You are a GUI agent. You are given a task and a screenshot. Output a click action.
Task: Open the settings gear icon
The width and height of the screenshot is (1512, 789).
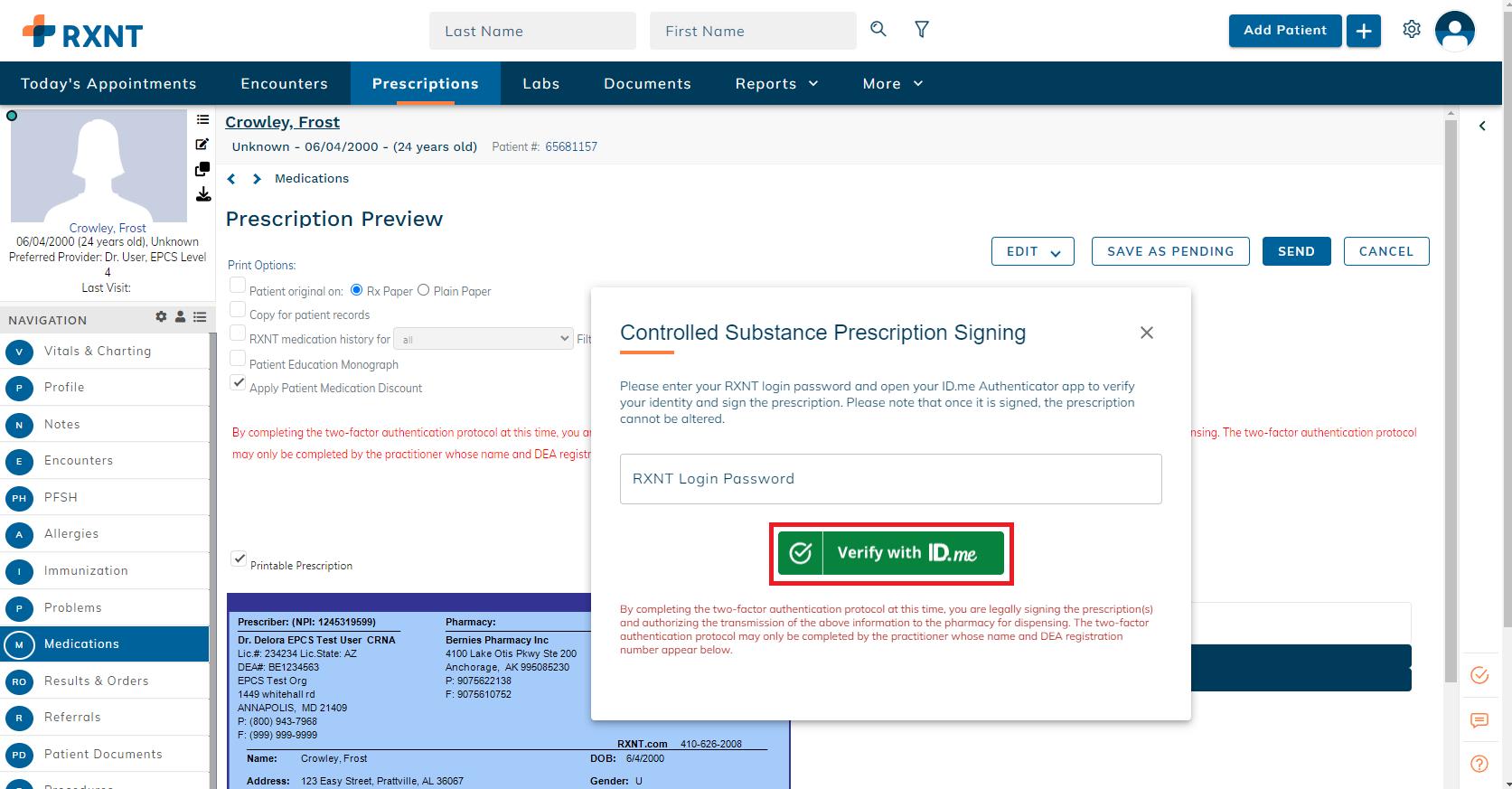tap(1412, 30)
